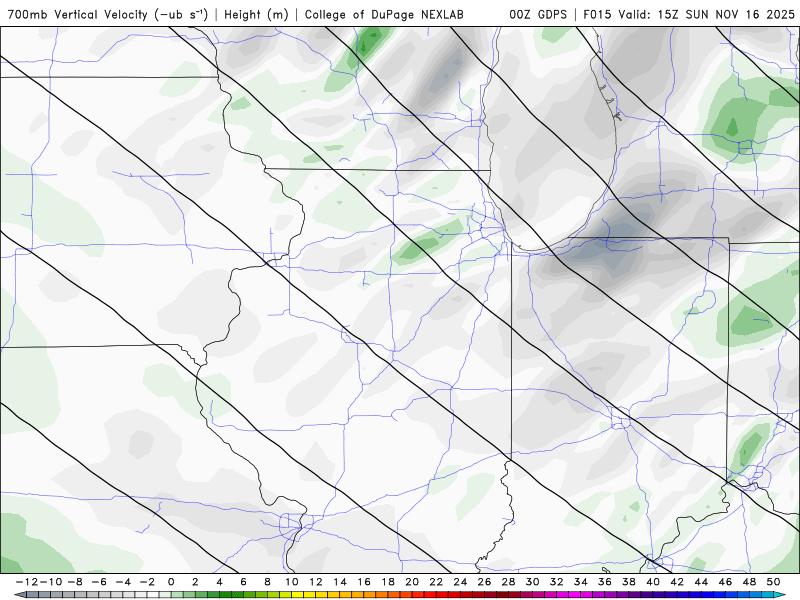Click the 50 color scale label
Viewport: 800px width, 600px height.
point(773,582)
